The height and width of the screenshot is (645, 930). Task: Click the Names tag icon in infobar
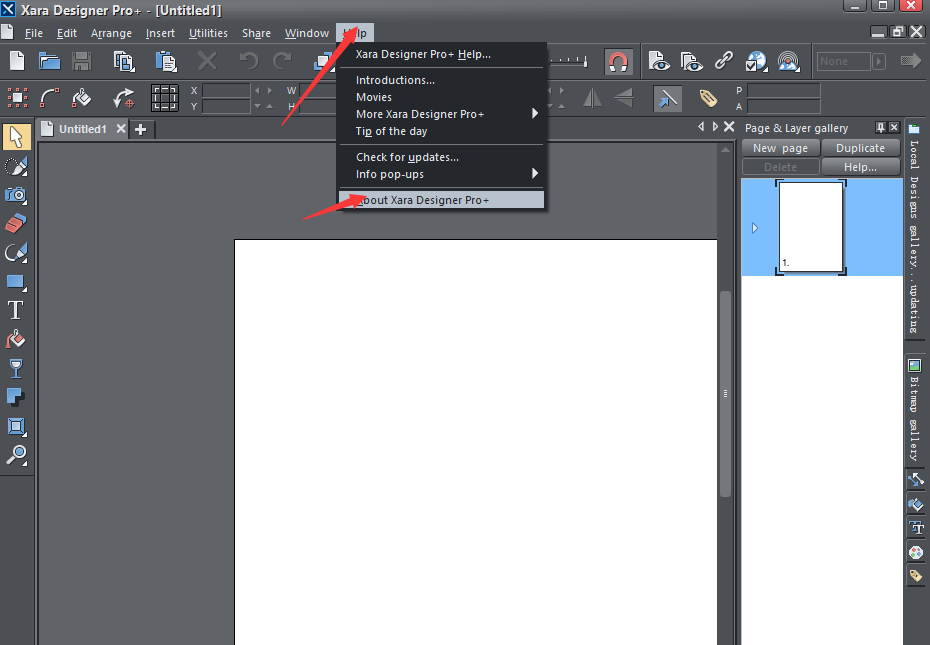pyautogui.click(x=708, y=98)
